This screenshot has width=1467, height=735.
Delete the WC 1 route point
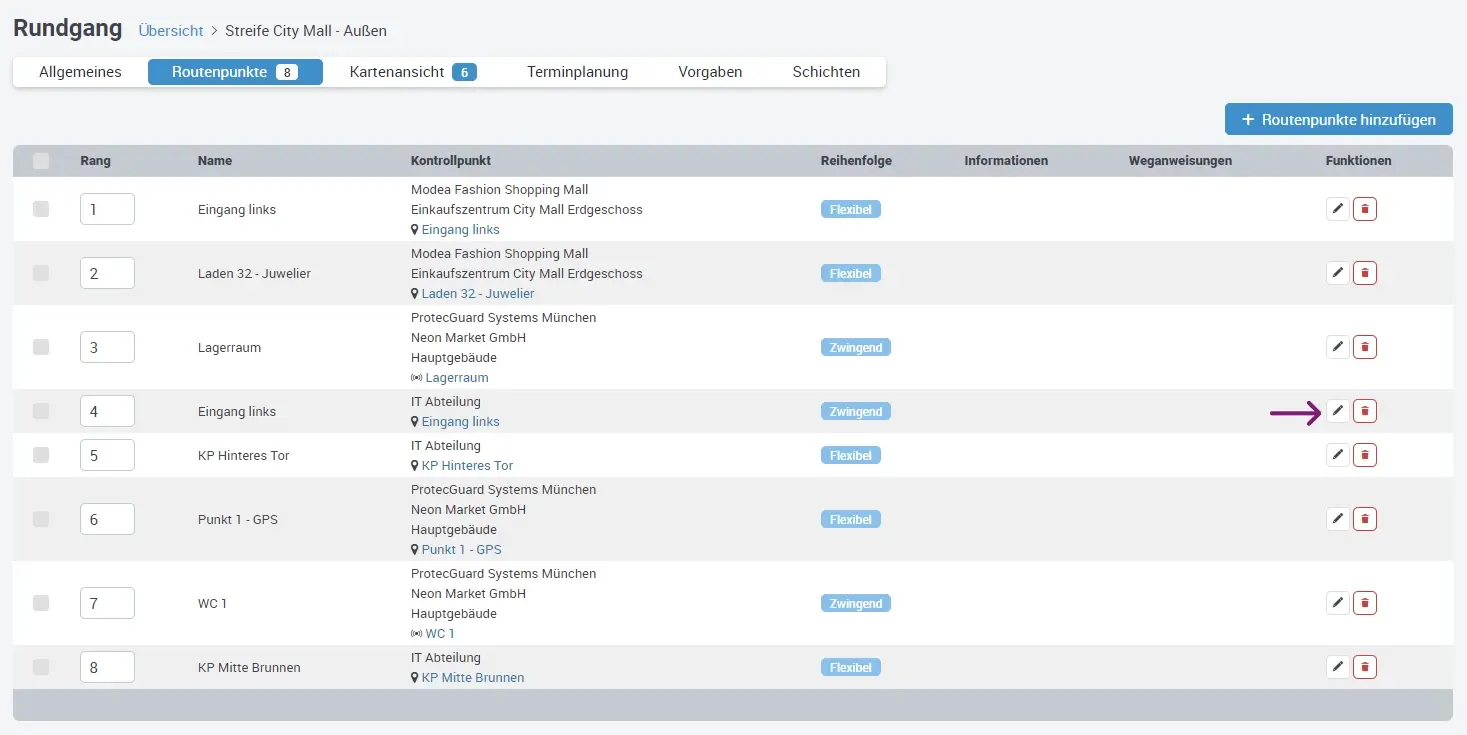(x=1364, y=603)
